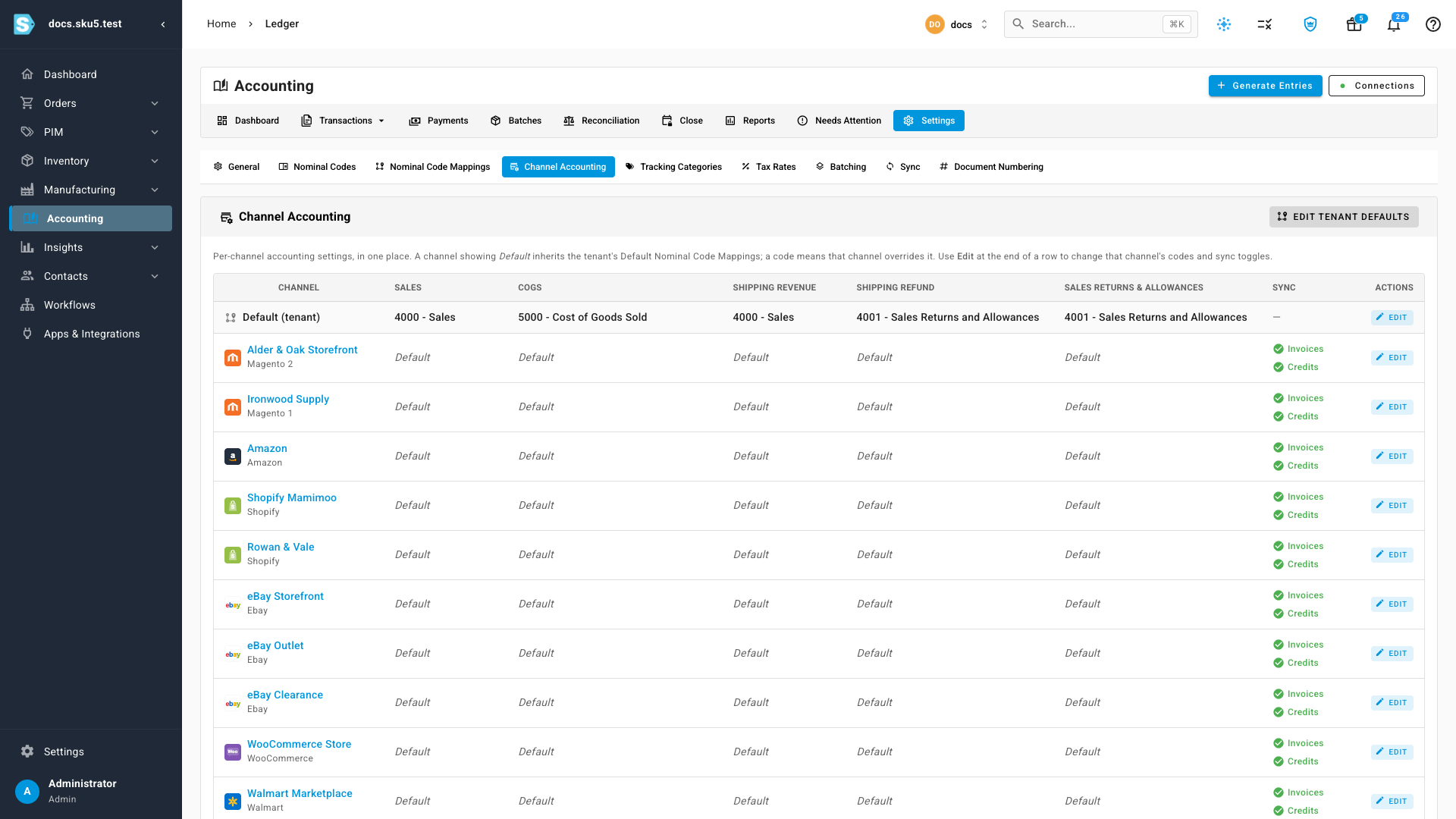The width and height of the screenshot is (1456, 819).
Task: Click the Shopify Mamimoo channel icon
Action: (x=233, y=506)
